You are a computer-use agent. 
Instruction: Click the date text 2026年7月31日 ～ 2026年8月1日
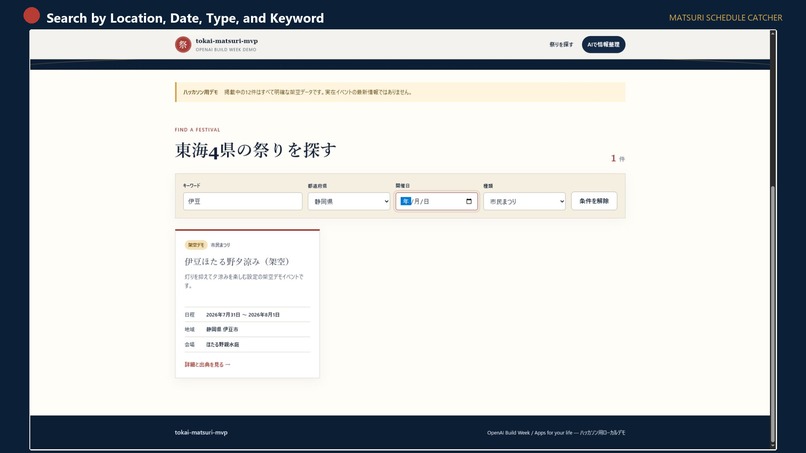point(243,315)
